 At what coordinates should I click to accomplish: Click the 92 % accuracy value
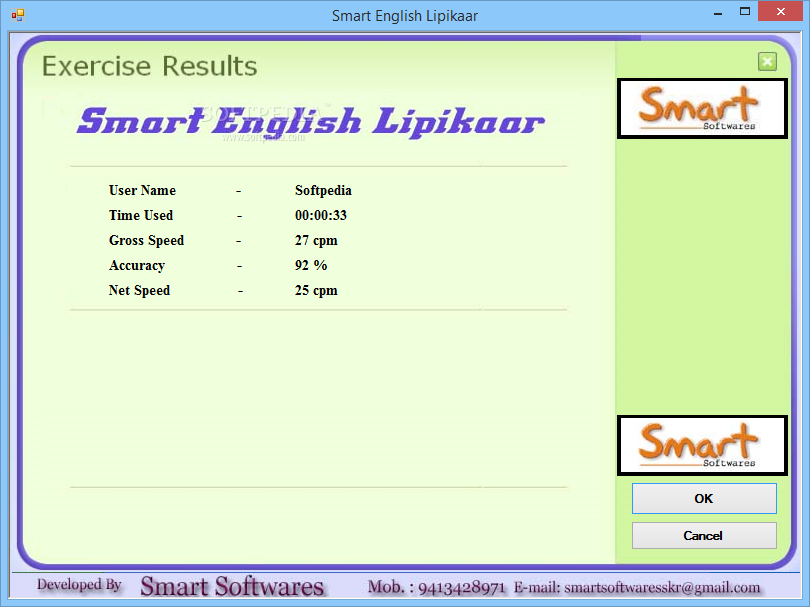pos(311,266)
